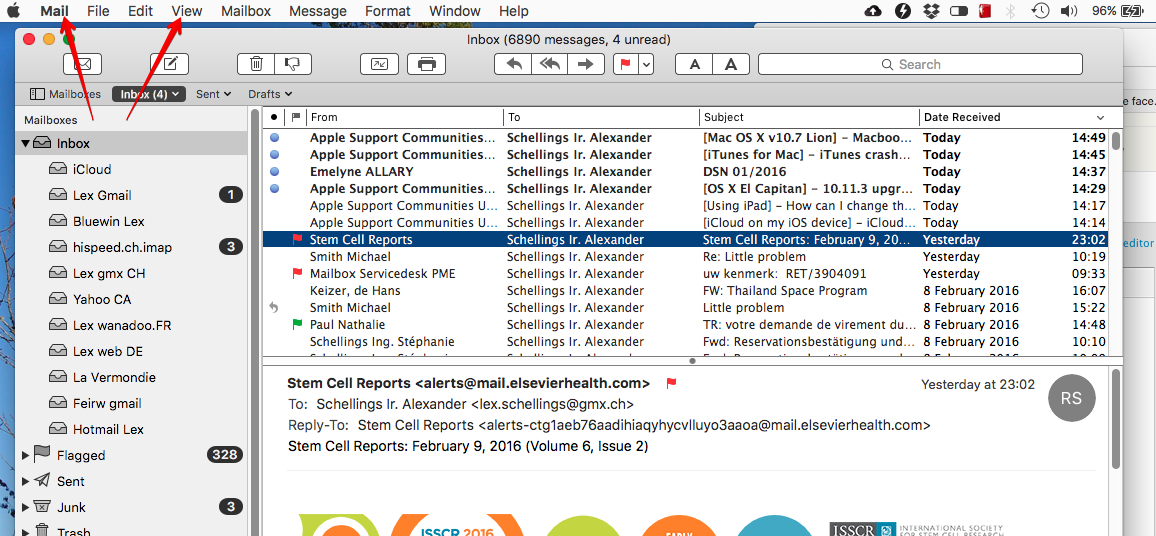Open the Edit menu
Viewport: 1156px width, 536px height.
click(x=140, y=11)
